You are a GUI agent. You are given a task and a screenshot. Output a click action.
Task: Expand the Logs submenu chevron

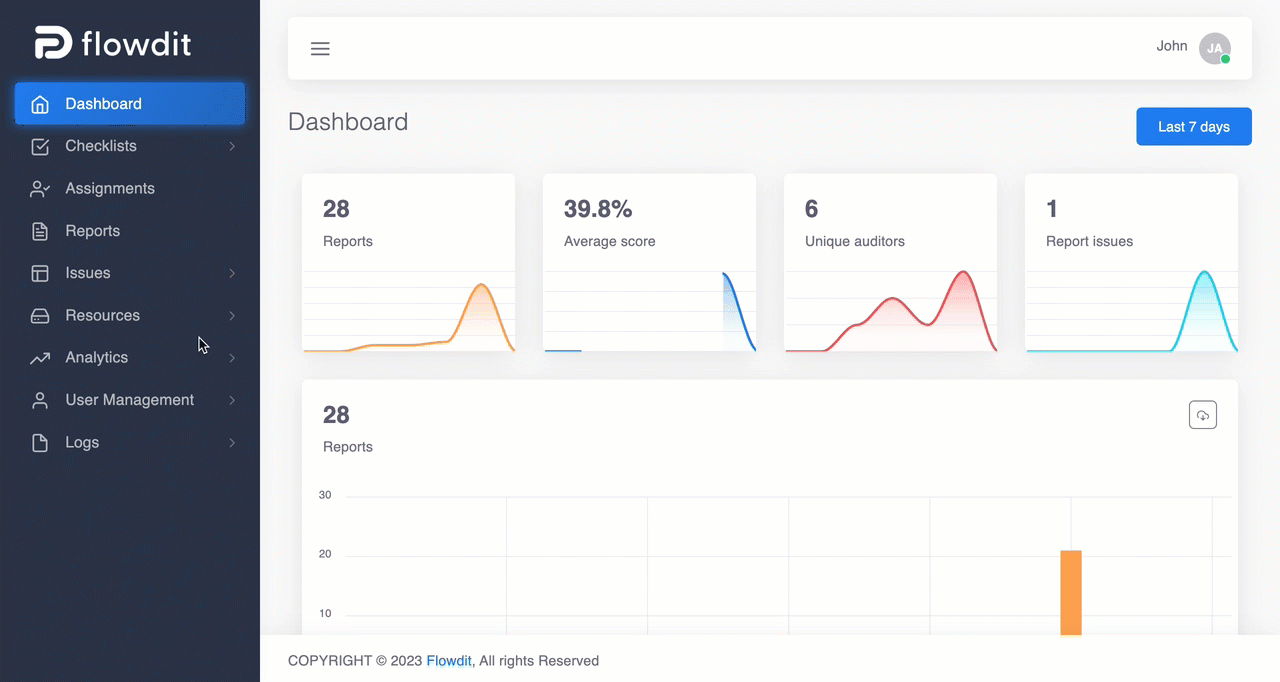pos(232,442)
